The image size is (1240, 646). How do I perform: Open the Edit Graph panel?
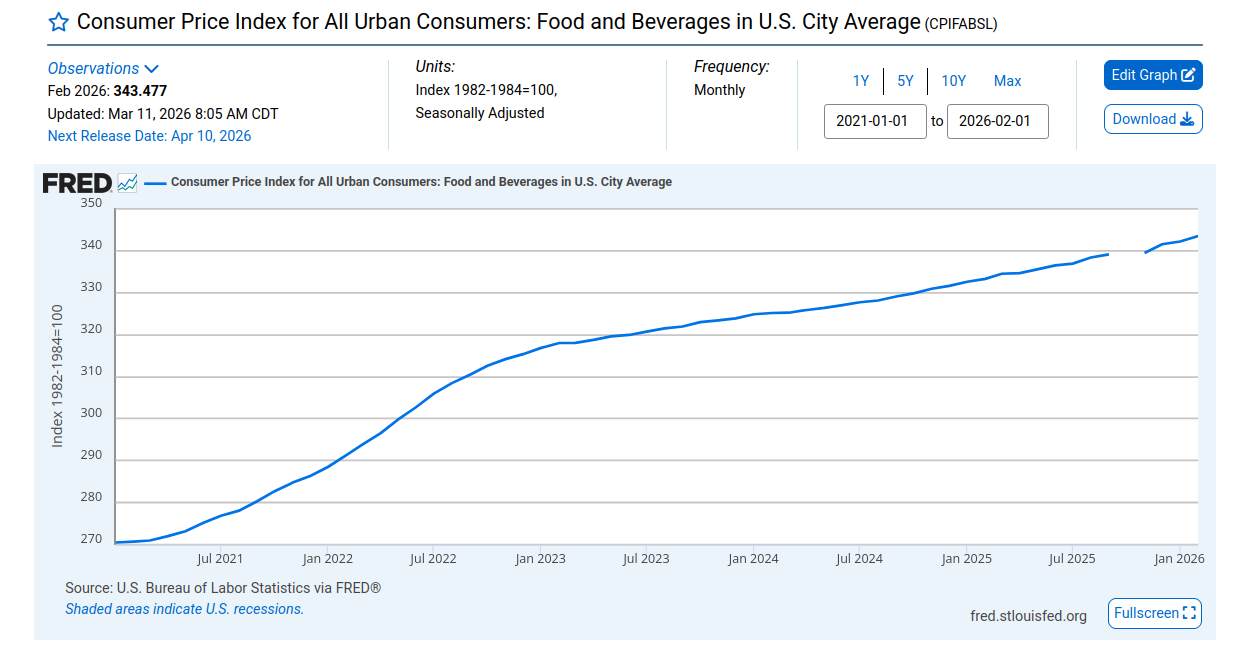(1153, 75)
